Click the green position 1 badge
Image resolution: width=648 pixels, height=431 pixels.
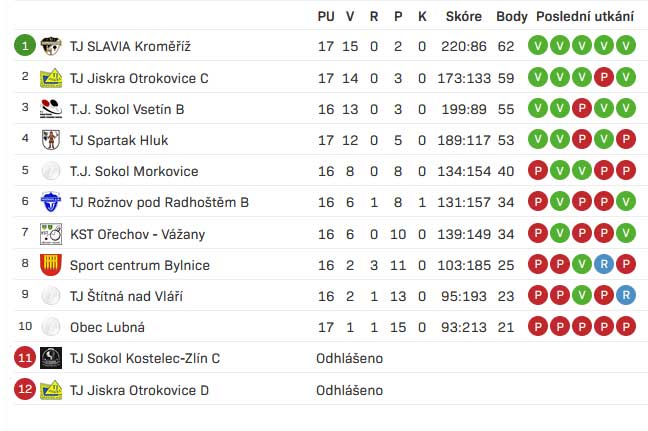[25, 46]
